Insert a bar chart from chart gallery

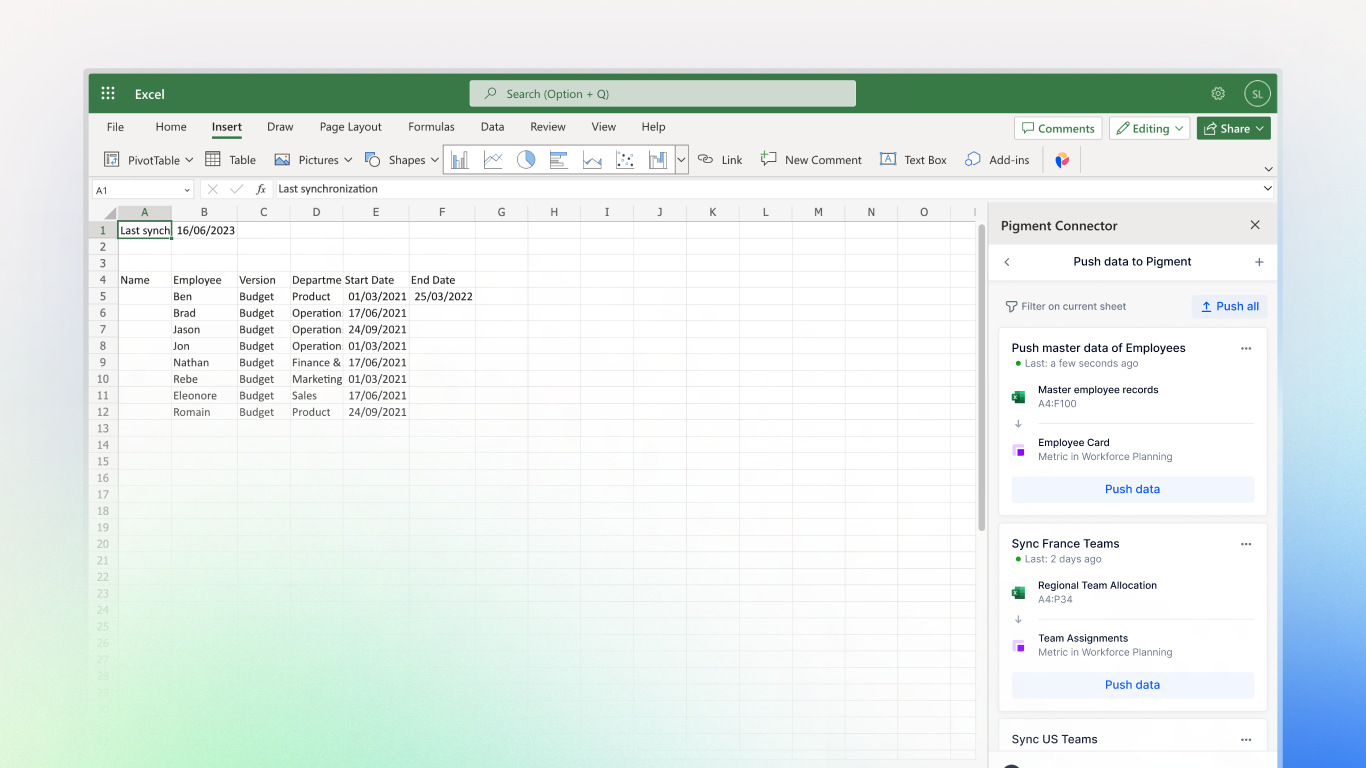click(559, 160)
